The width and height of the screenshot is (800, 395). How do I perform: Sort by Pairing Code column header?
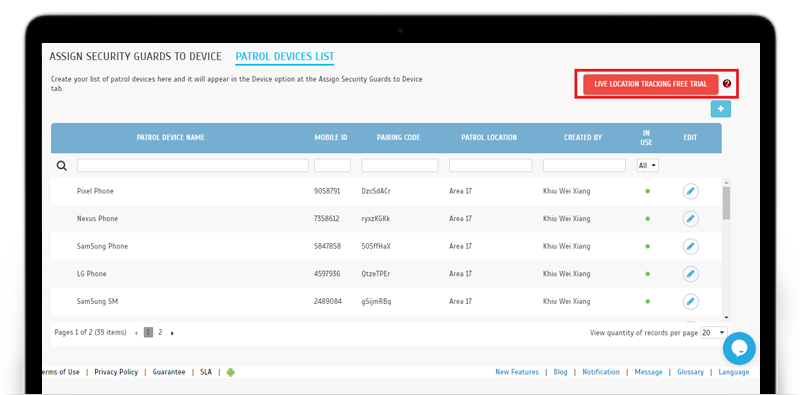pyautogui.click(x=398, y=137)
